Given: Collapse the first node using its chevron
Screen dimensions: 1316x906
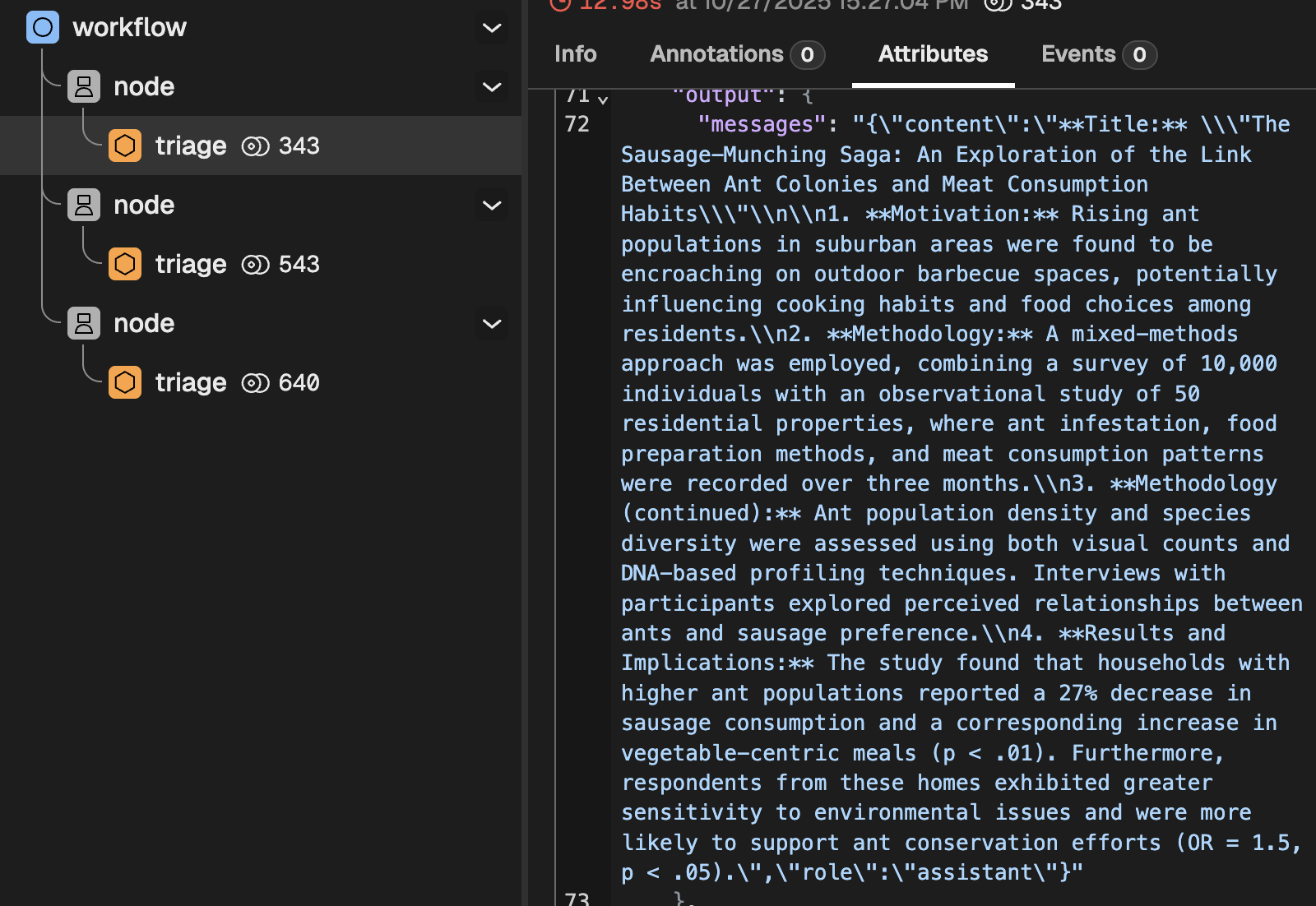Looking at the screenshot, I should click(492, 87).
